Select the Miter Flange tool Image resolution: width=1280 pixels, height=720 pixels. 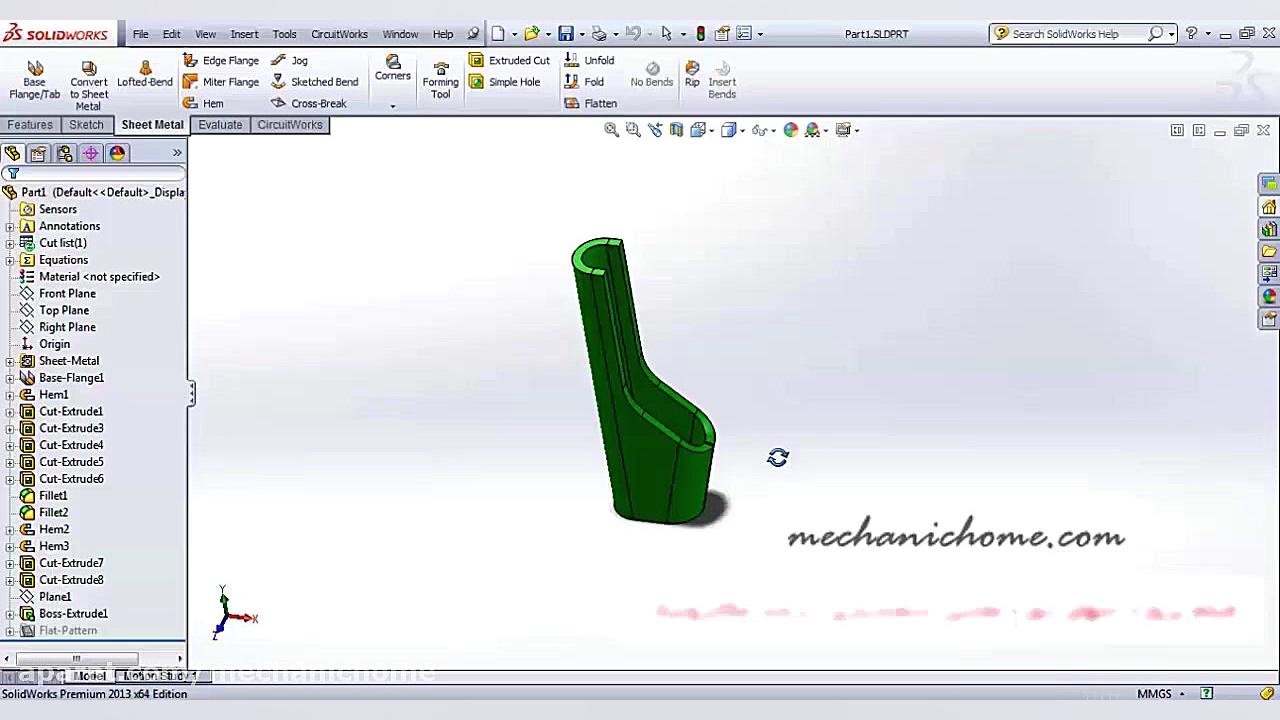[221, 82]
